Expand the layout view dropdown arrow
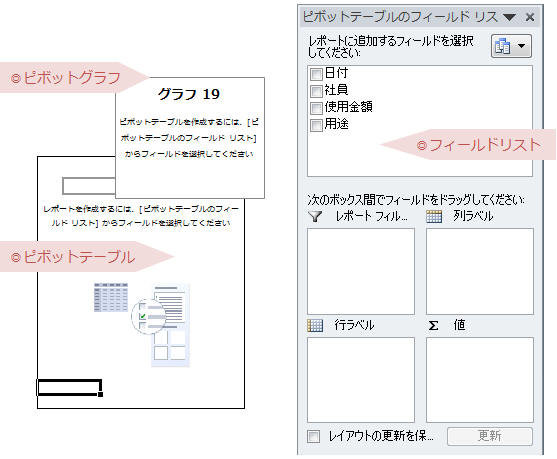This screenshot has height=459, width=557. point(521,46)
